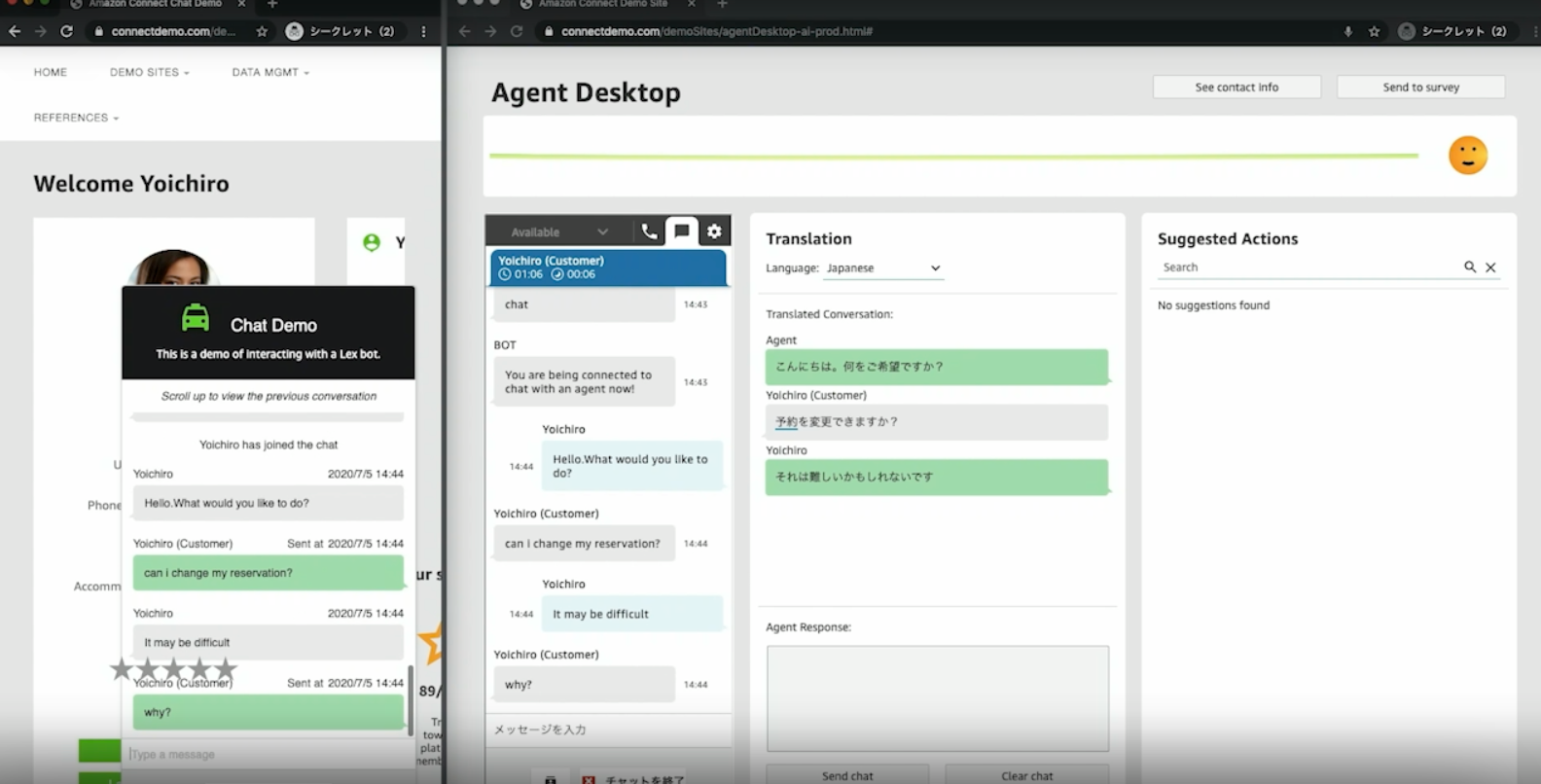The image size is (1541, 784).
Task: Open a new tab in the right browser
Action: tap(722, 5)
